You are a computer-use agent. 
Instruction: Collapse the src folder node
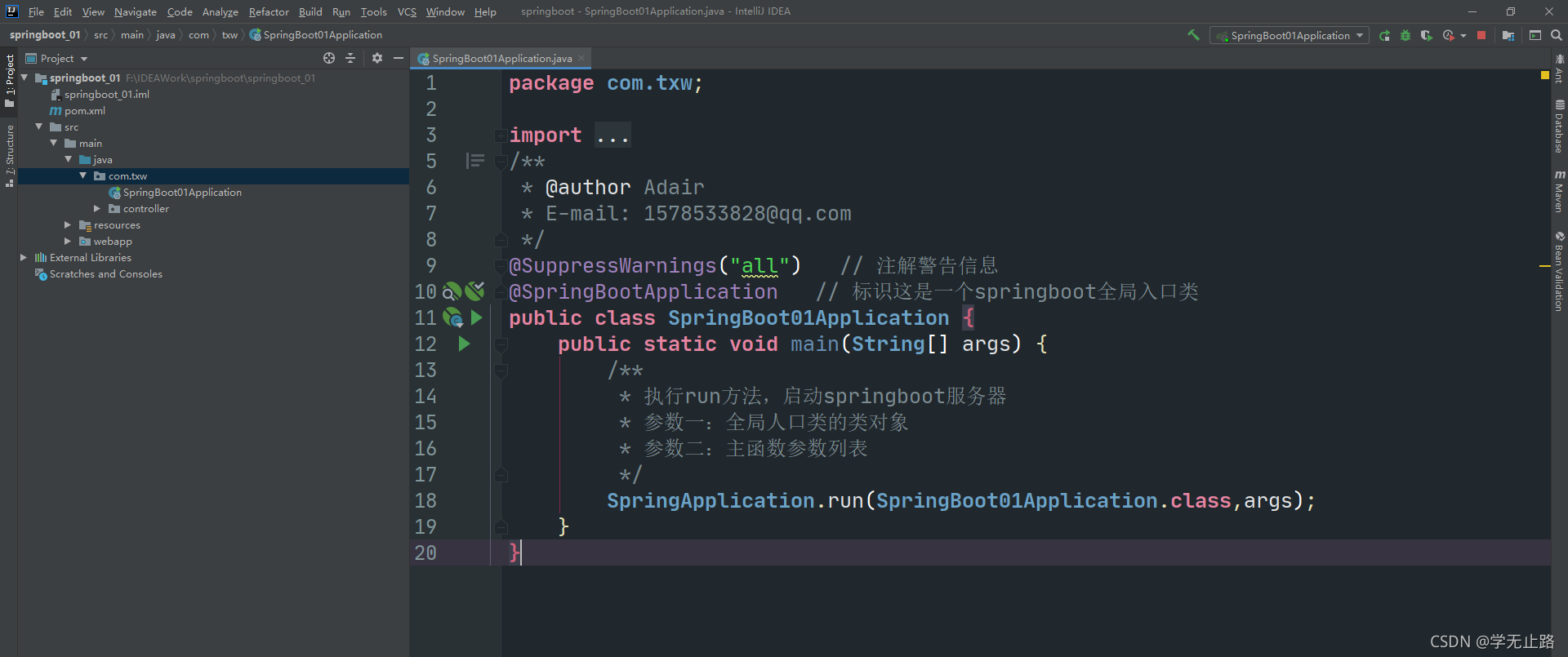[x=39, y=127]
